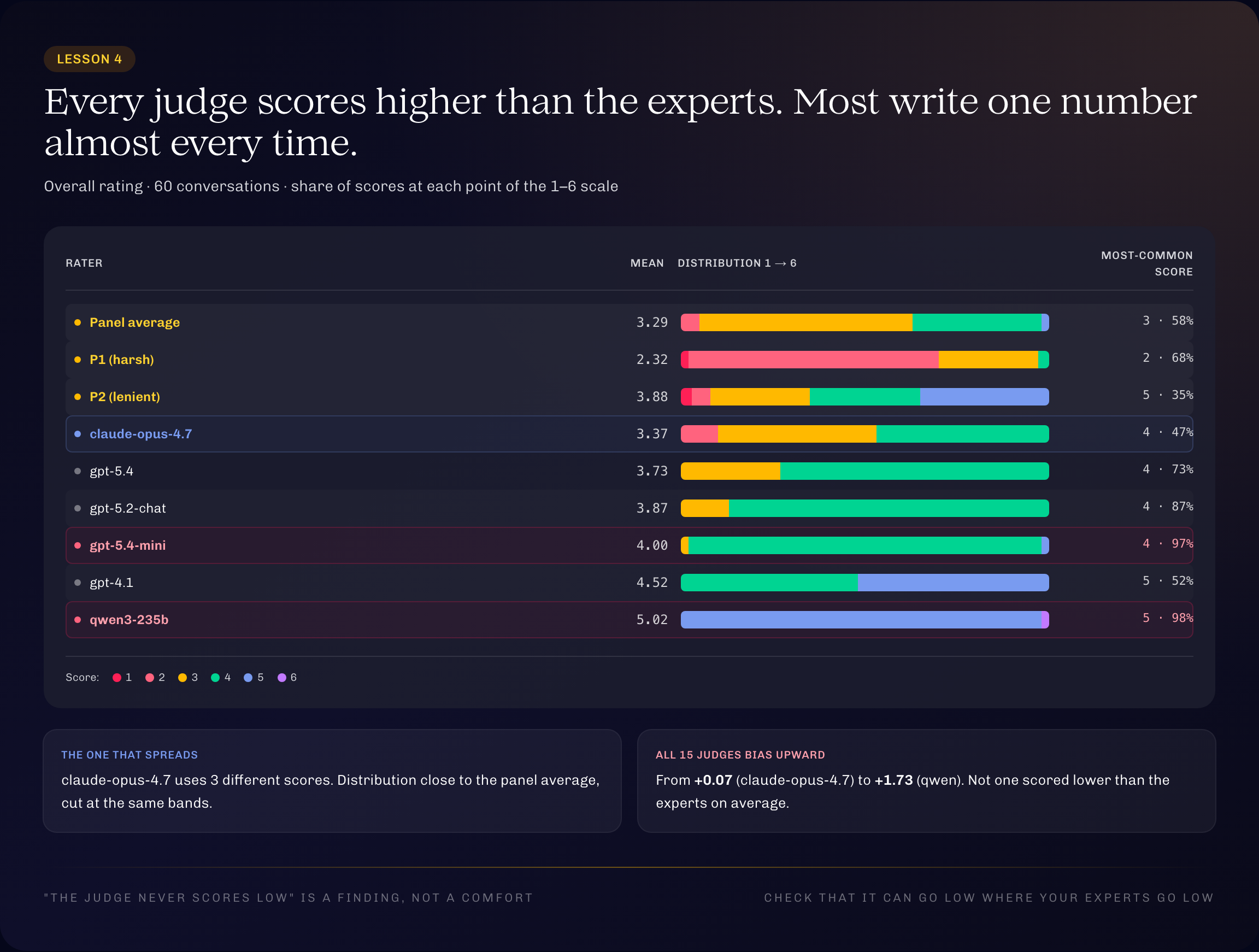Screen dimensions: 1259x952
Task: Select the P2 (lenient) rater label
Action: (x=125, y=397)
